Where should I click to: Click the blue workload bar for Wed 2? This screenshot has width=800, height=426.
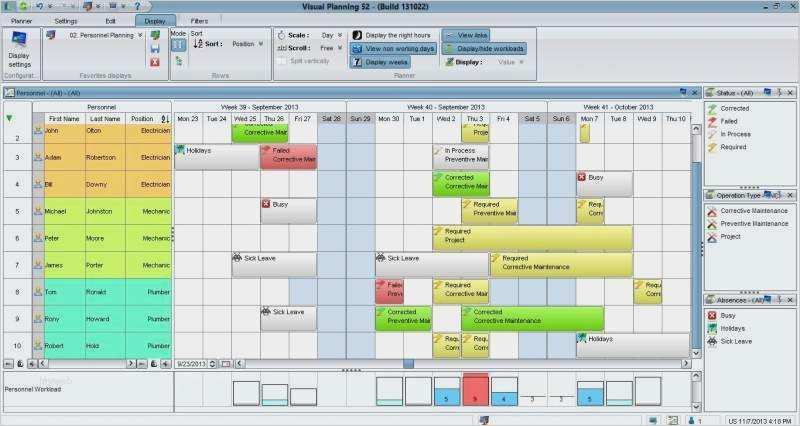(447, 397)
